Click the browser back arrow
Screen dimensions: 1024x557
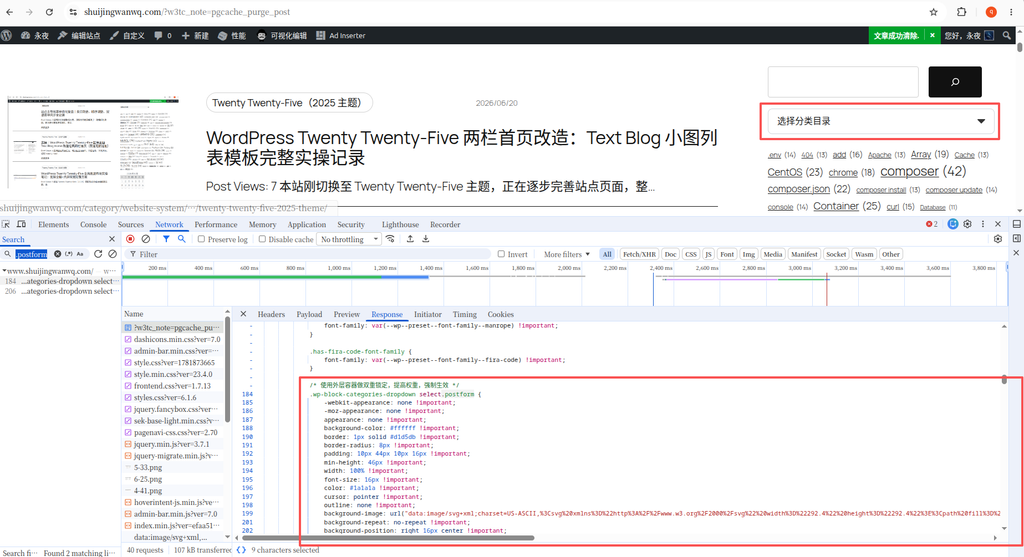click(x=9, y=12)
